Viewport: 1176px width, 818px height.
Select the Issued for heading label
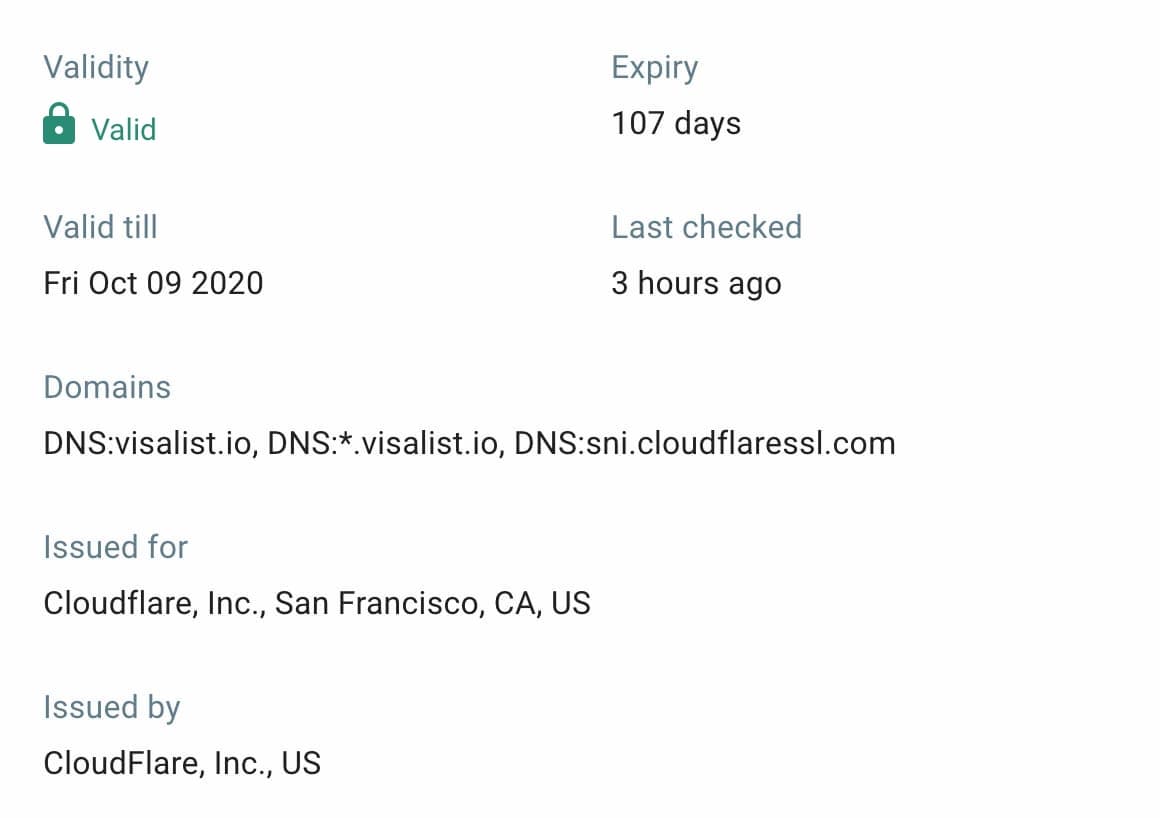click(x=116, y=547)
